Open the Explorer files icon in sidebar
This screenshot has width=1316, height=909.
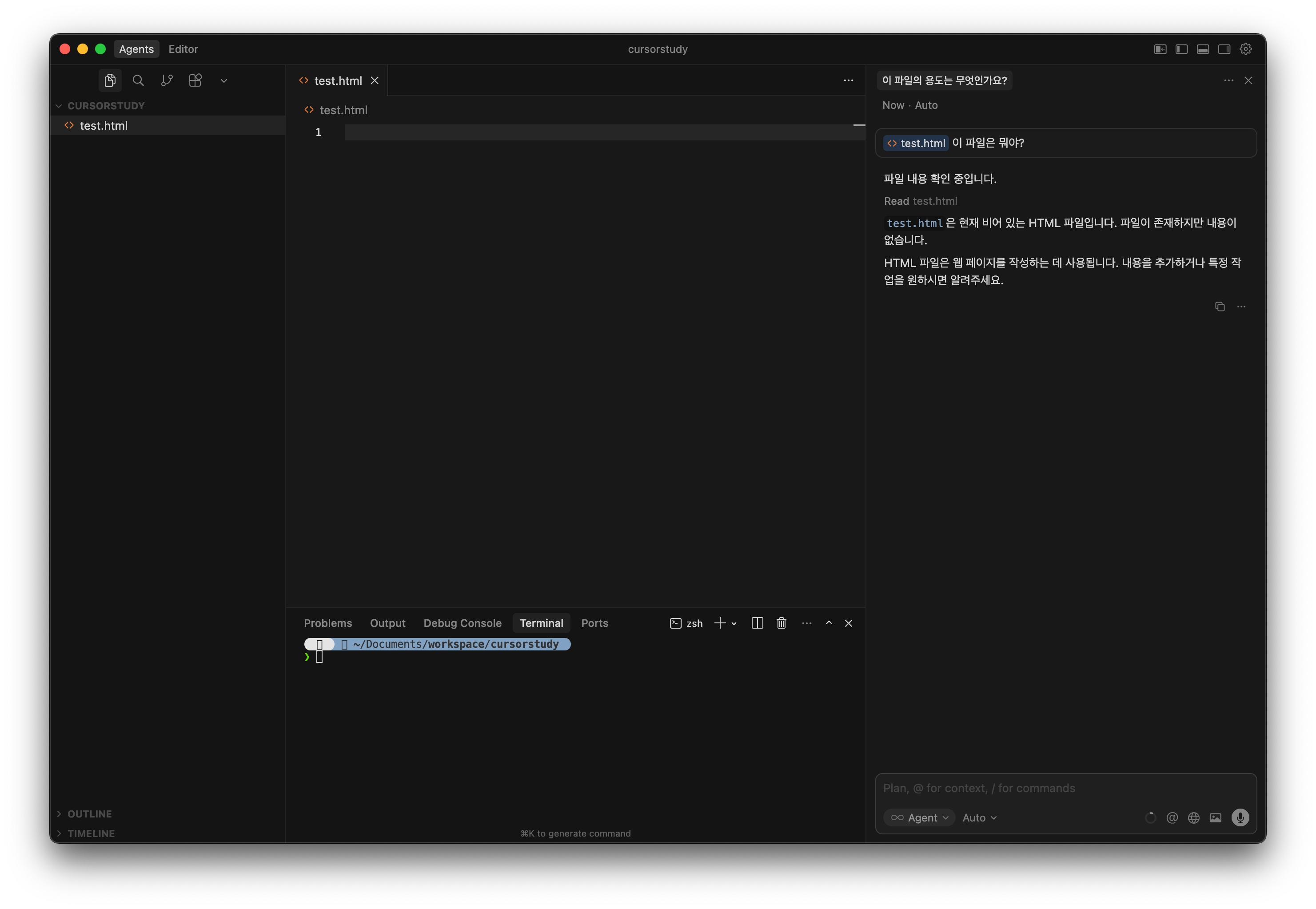(x=110, y=80)
